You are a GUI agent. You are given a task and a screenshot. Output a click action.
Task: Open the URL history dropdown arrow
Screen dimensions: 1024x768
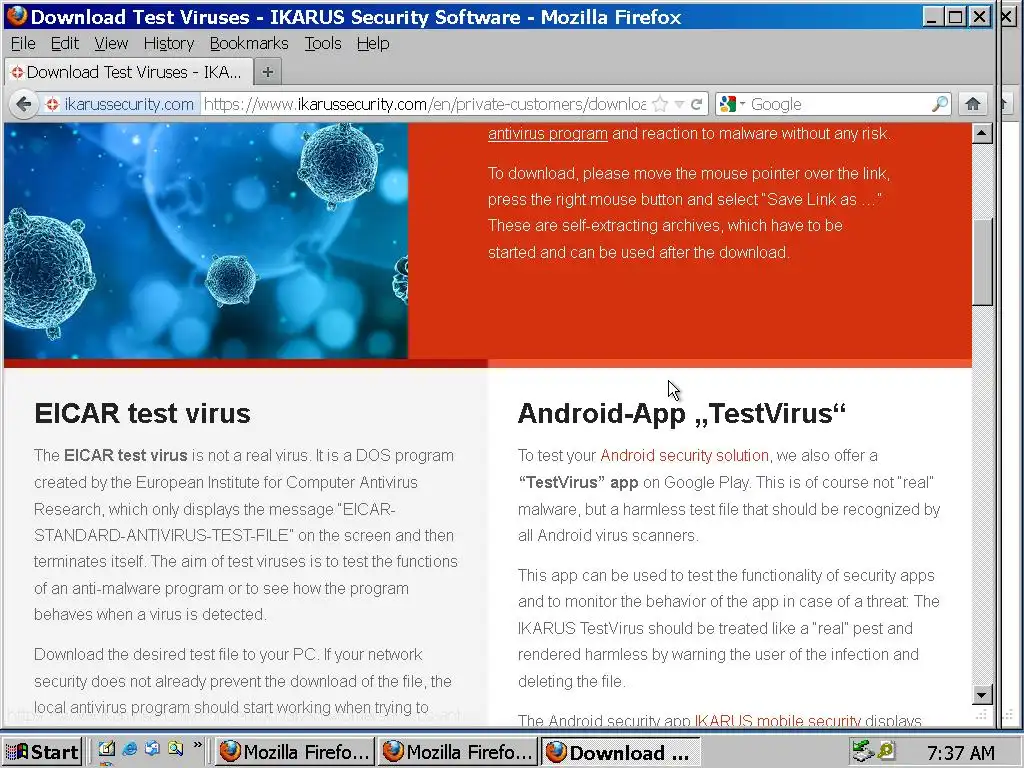tap(679, 104)
